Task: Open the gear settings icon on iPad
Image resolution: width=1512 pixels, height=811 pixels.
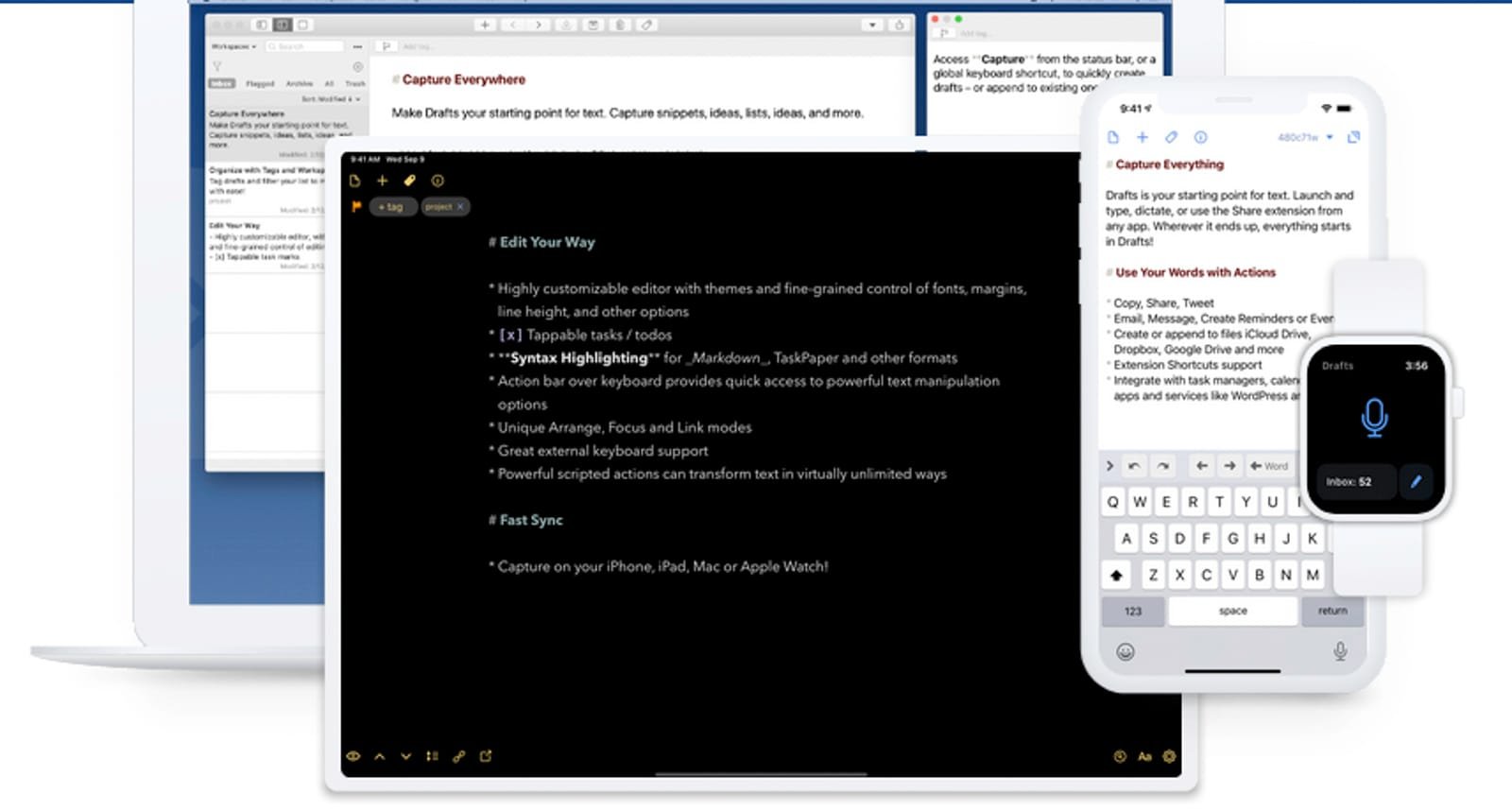Action: point(1169,756)
